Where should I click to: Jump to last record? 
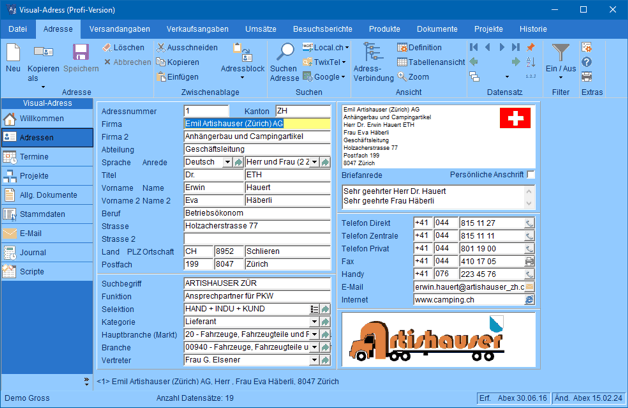tap(515, 47)
